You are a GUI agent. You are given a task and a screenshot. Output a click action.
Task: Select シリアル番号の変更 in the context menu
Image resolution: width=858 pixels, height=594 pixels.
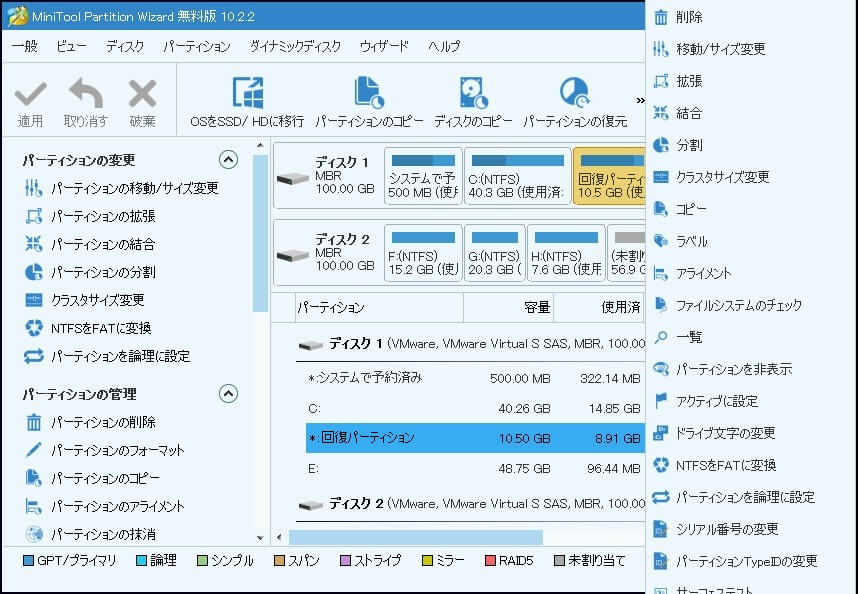pyautogui.click(x=716, y=529)
